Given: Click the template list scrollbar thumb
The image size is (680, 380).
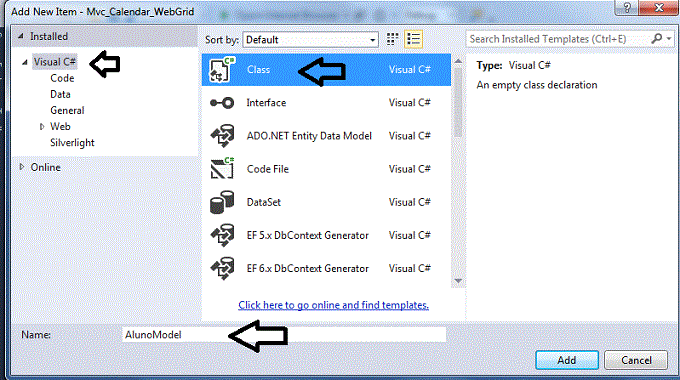Looking at the screenshot, I should pos(458,102).
